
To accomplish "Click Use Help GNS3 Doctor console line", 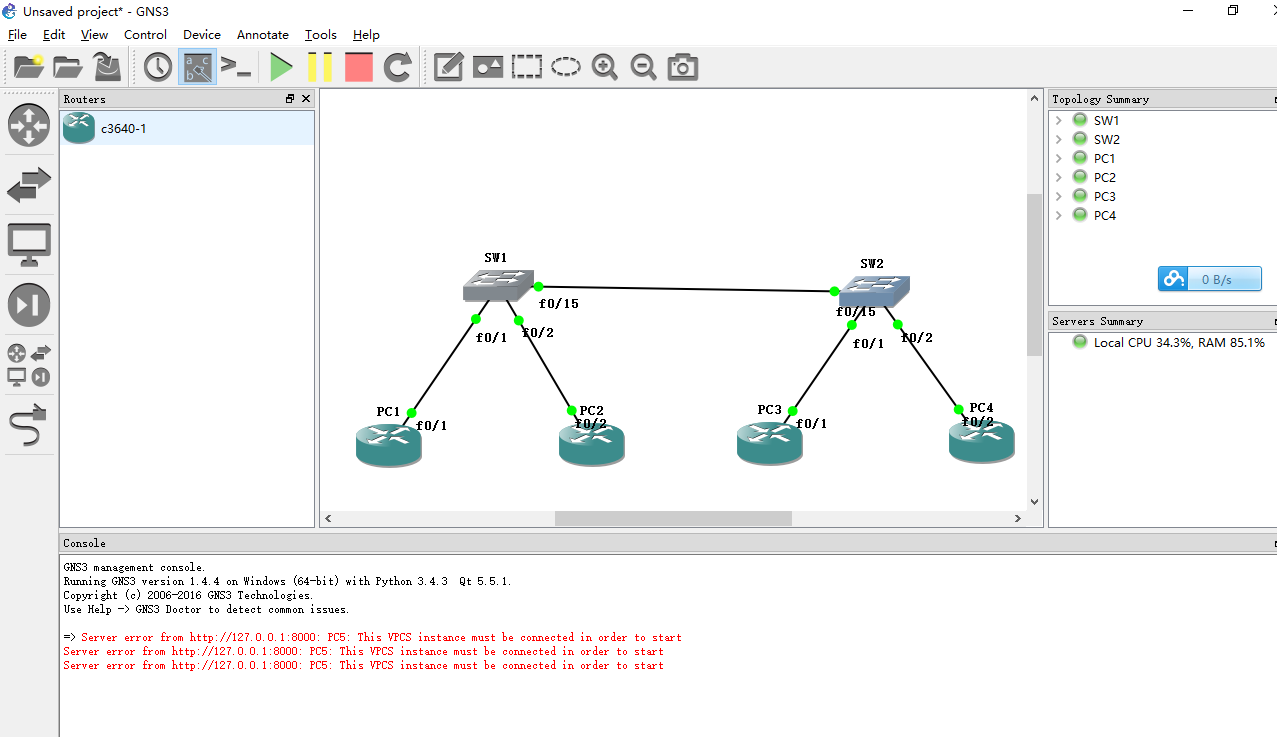I will (206, 609).
